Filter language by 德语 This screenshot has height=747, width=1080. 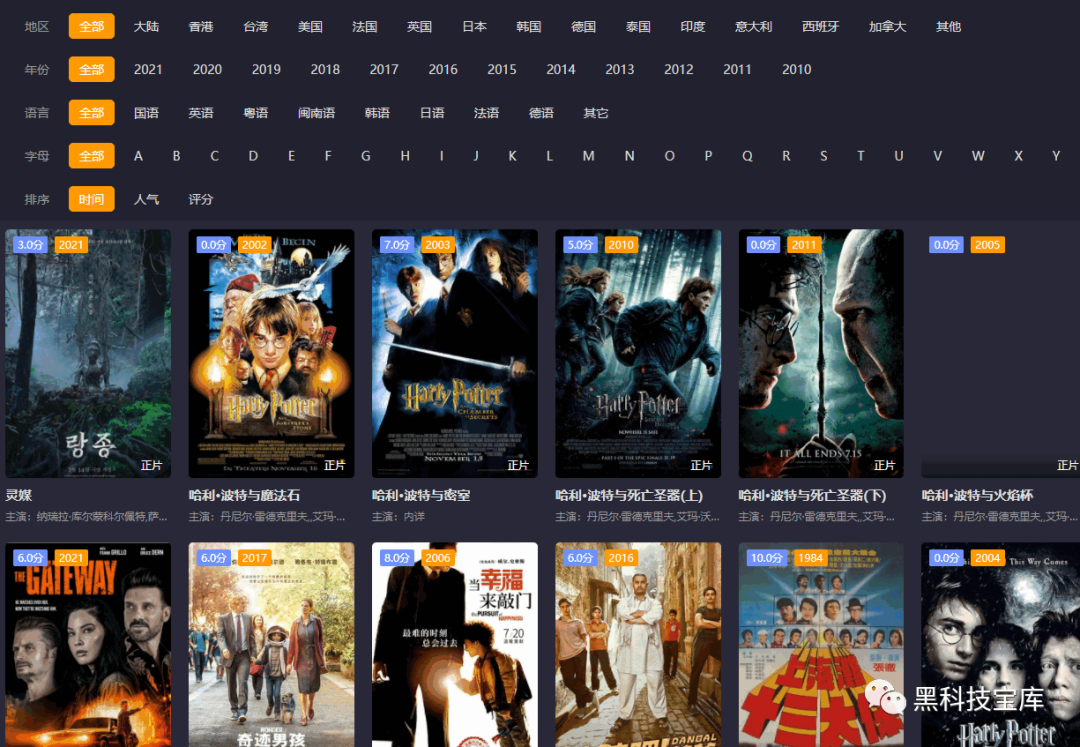click(541, 113)
